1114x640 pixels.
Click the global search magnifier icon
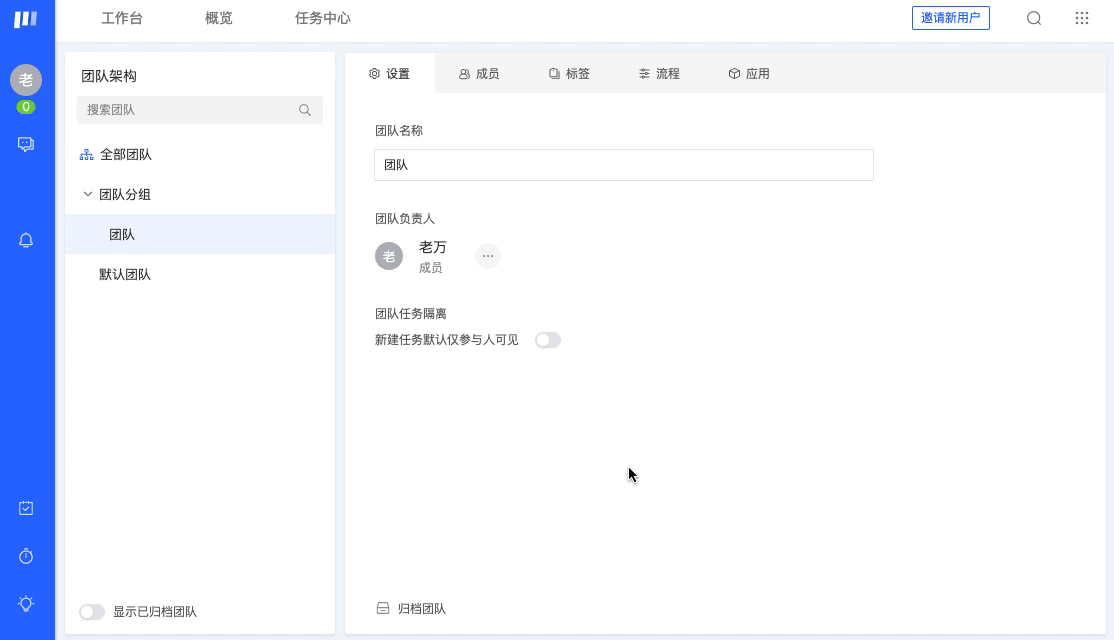point(1034,18)
